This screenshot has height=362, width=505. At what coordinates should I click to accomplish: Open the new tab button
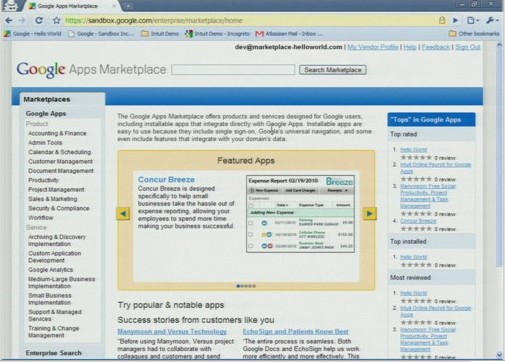[x=128, y=6]
